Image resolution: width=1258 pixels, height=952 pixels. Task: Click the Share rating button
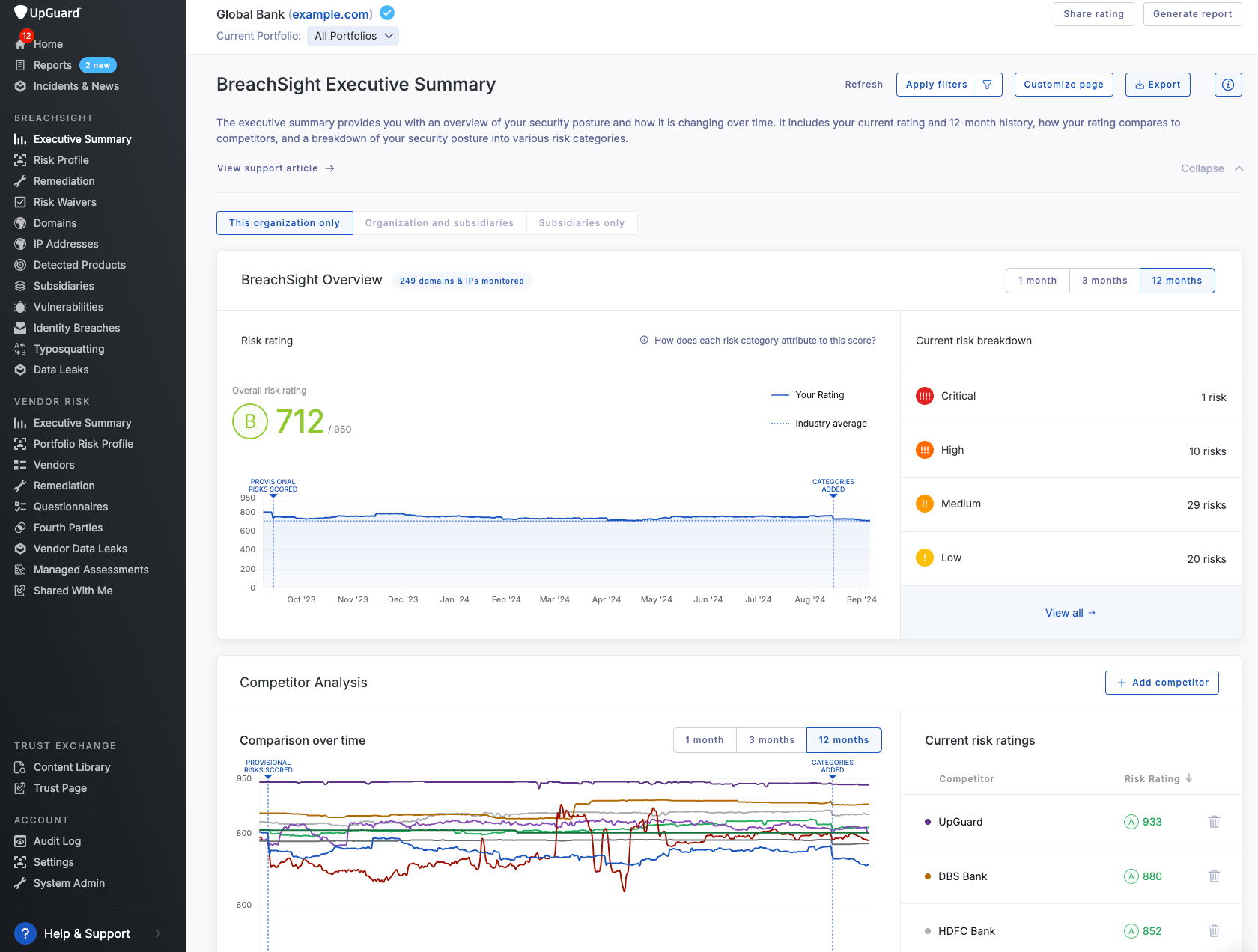click(x=1094, y=14)
